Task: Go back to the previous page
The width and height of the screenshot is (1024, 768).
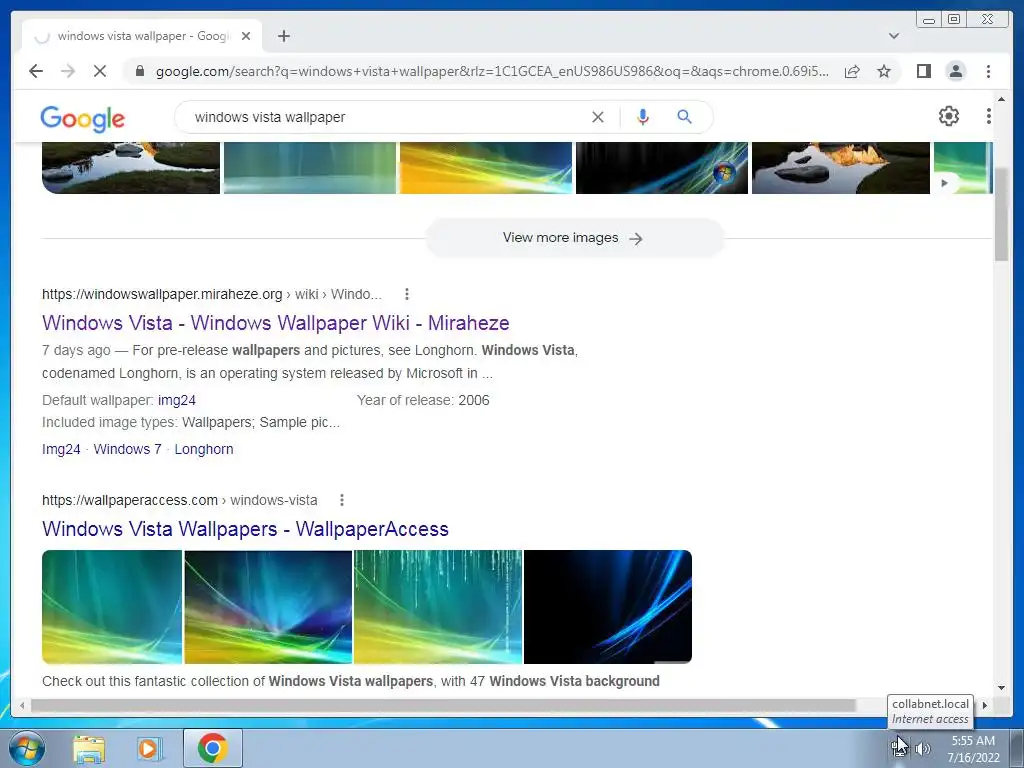Action: (36, 71)
